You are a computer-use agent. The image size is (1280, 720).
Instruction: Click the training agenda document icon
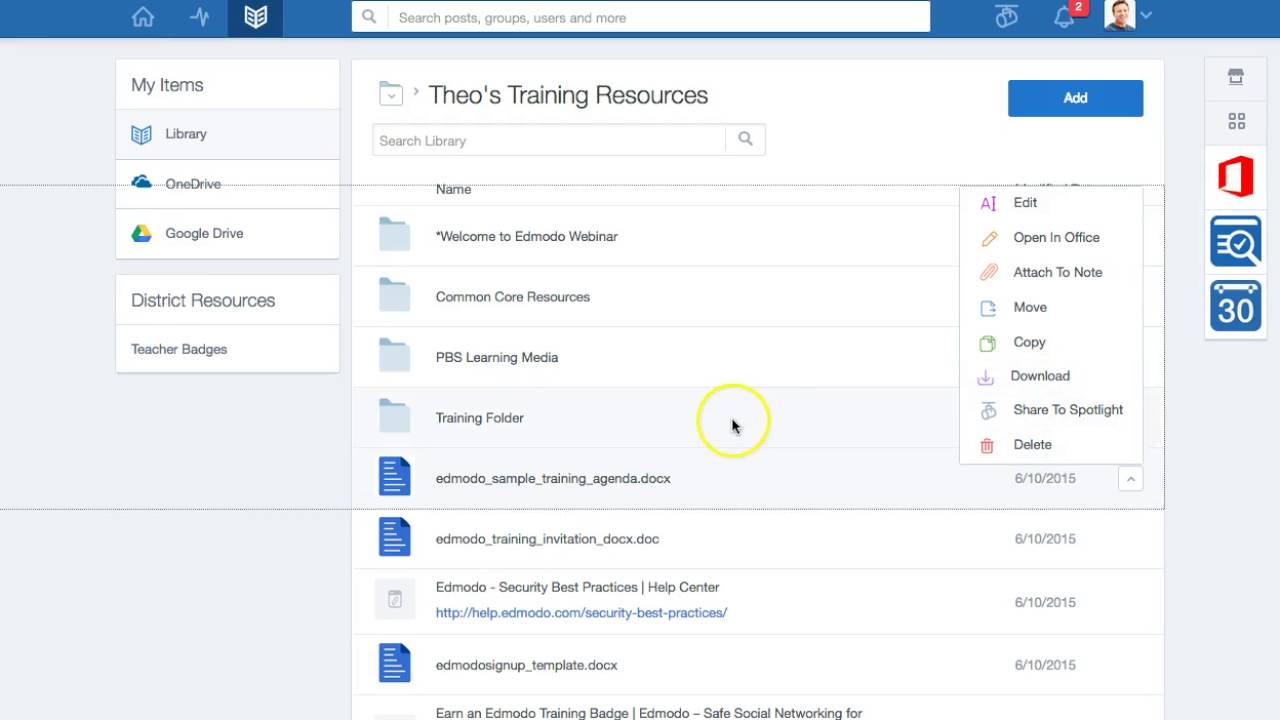click(x=395, y=476)
